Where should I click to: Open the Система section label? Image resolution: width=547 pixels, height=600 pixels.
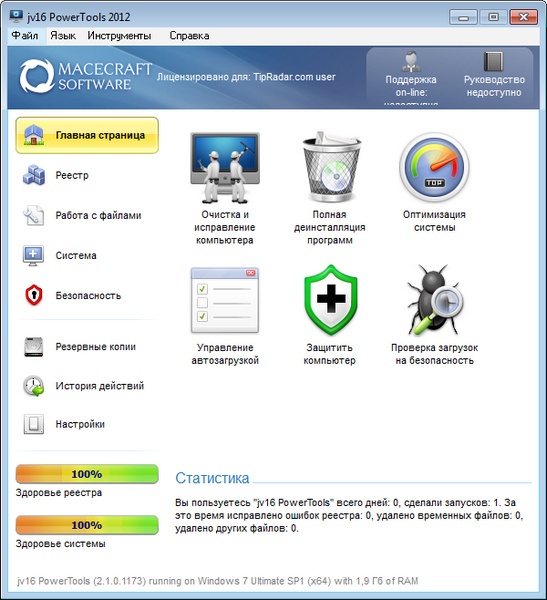coord(76,255)
